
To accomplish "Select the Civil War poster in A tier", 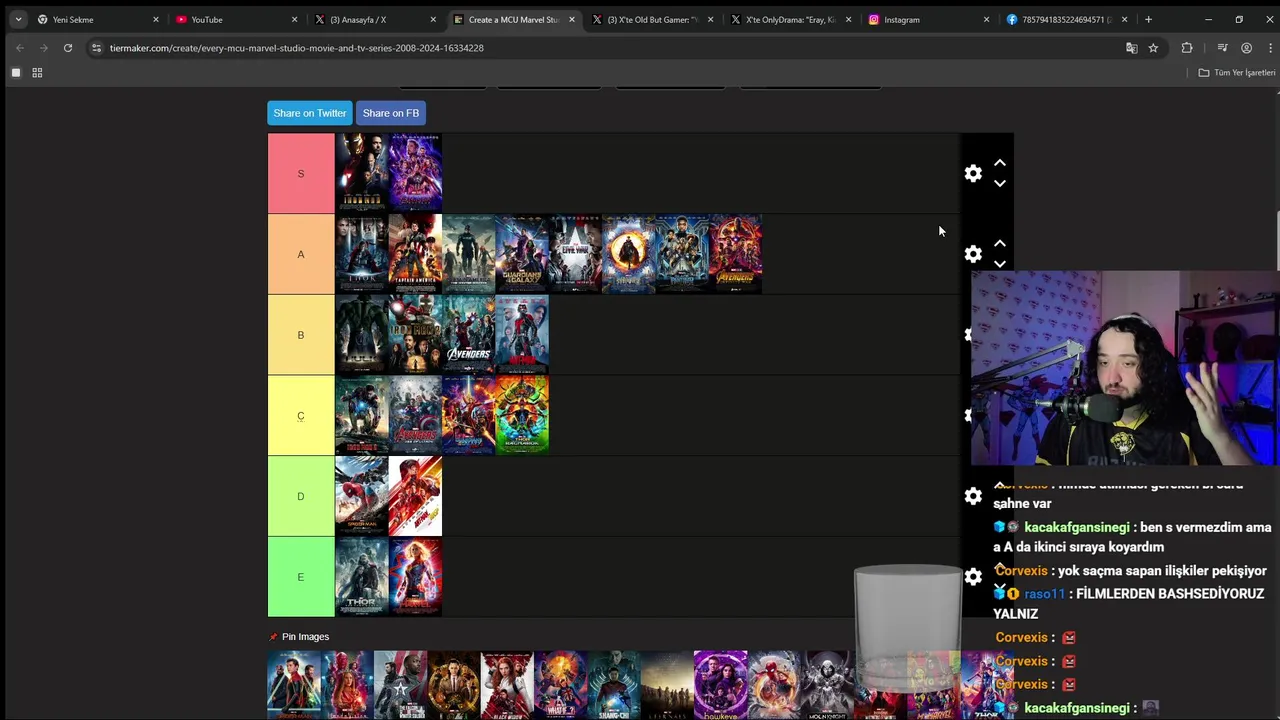I will (x=575, y=254).
